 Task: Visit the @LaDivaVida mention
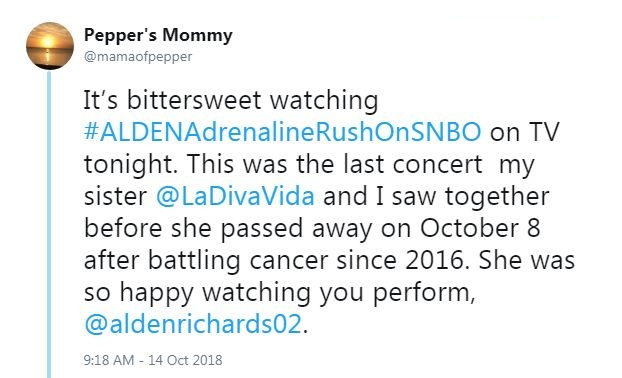click(x=235, y=196)
